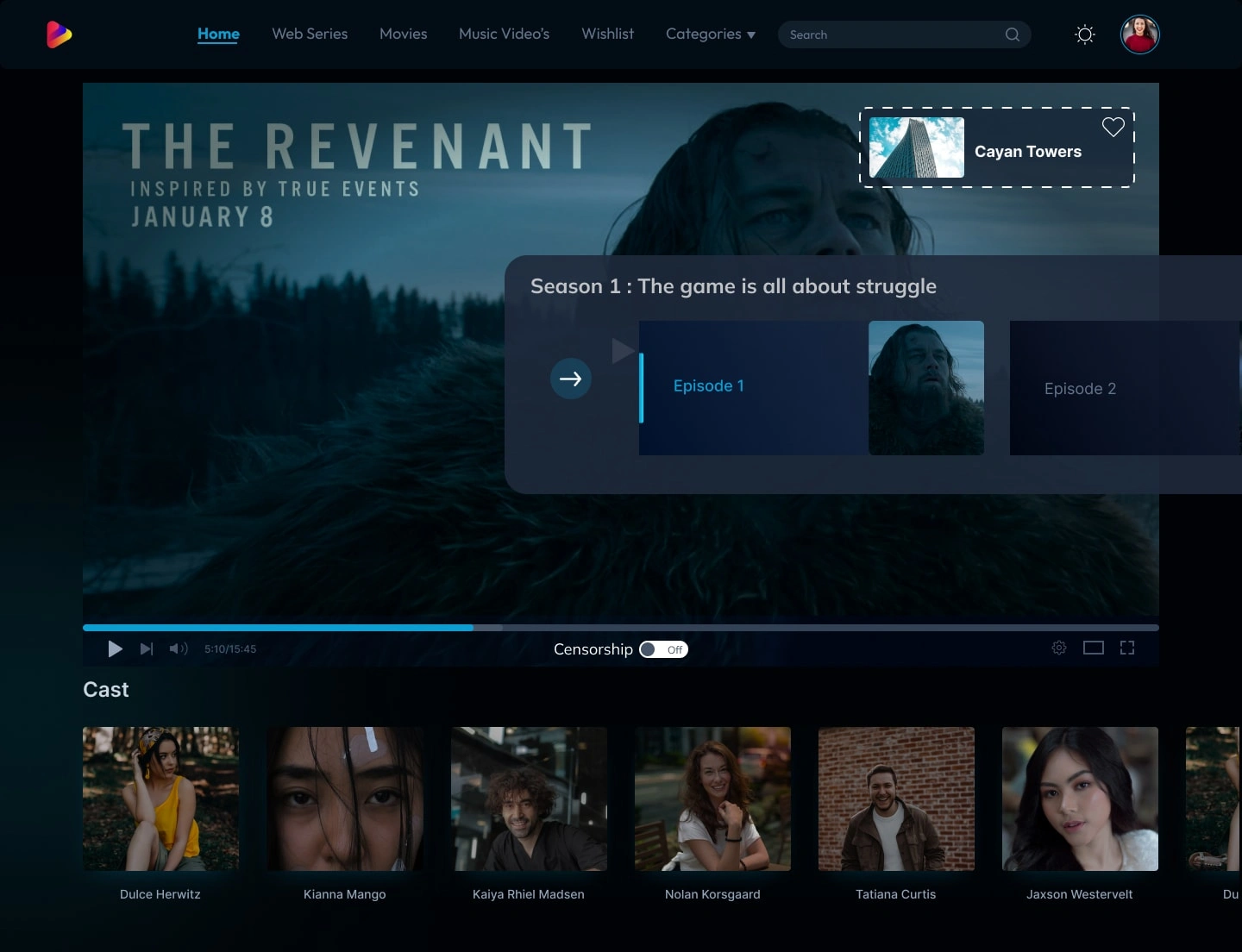Open Tatiana Curtis cast photo
This screenshot has width=1242, height=952.
(896, 799)
